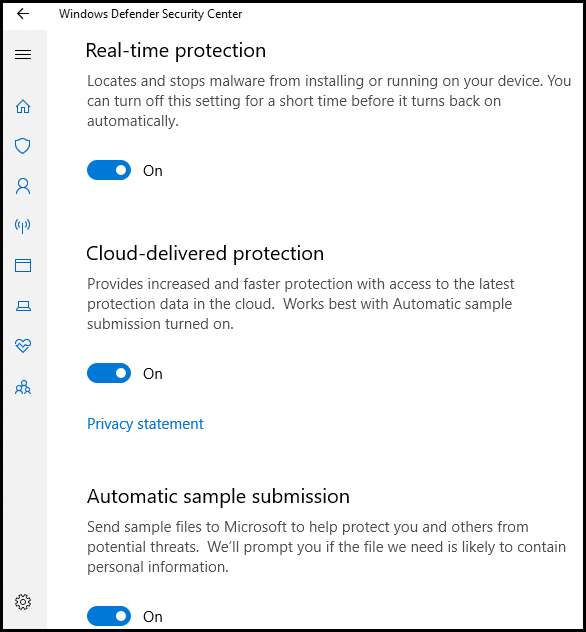
Task: Click the Real-time protection heading
Action: click(176, 51)
